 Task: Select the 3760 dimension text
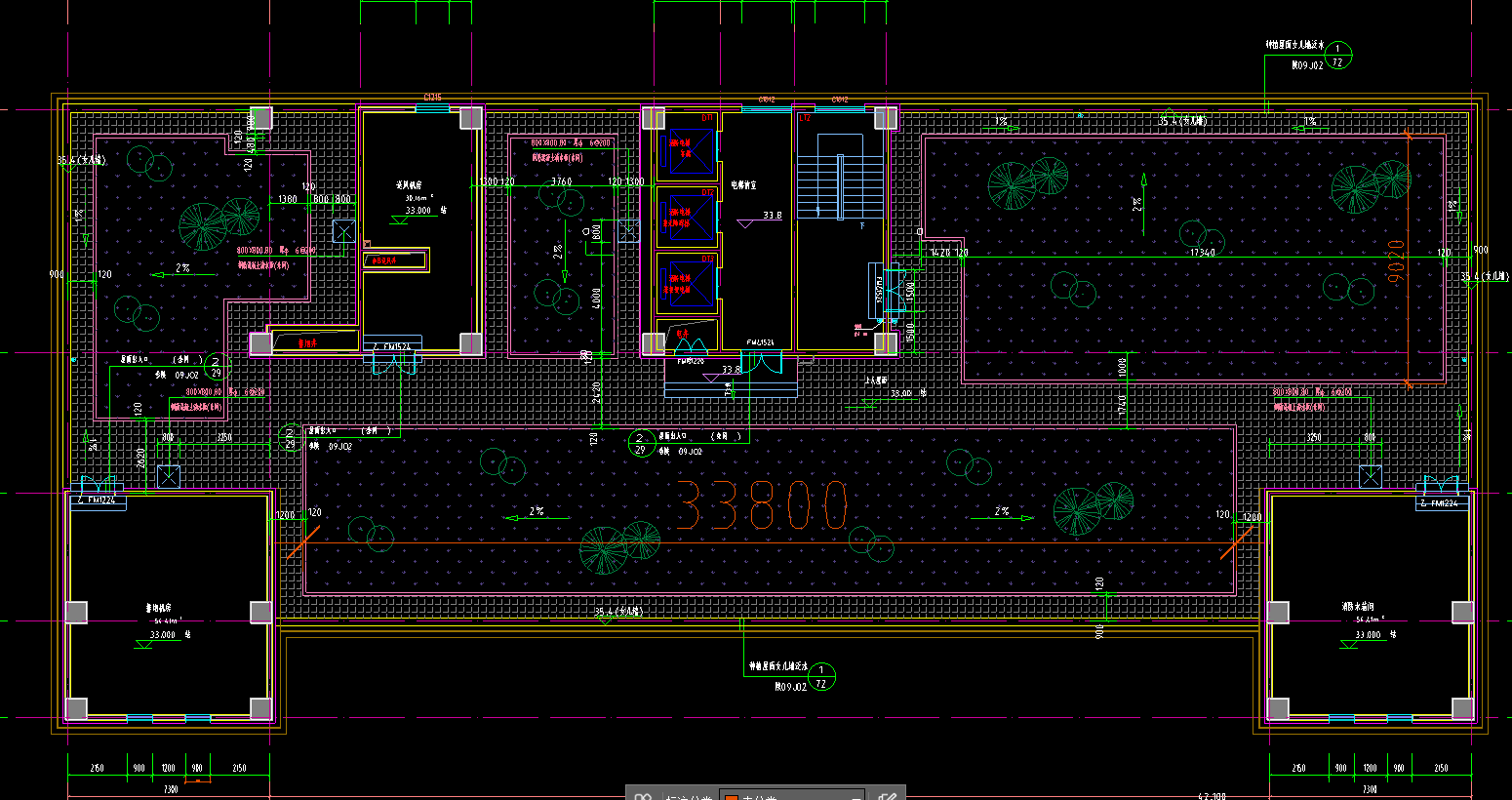point(561,181)
